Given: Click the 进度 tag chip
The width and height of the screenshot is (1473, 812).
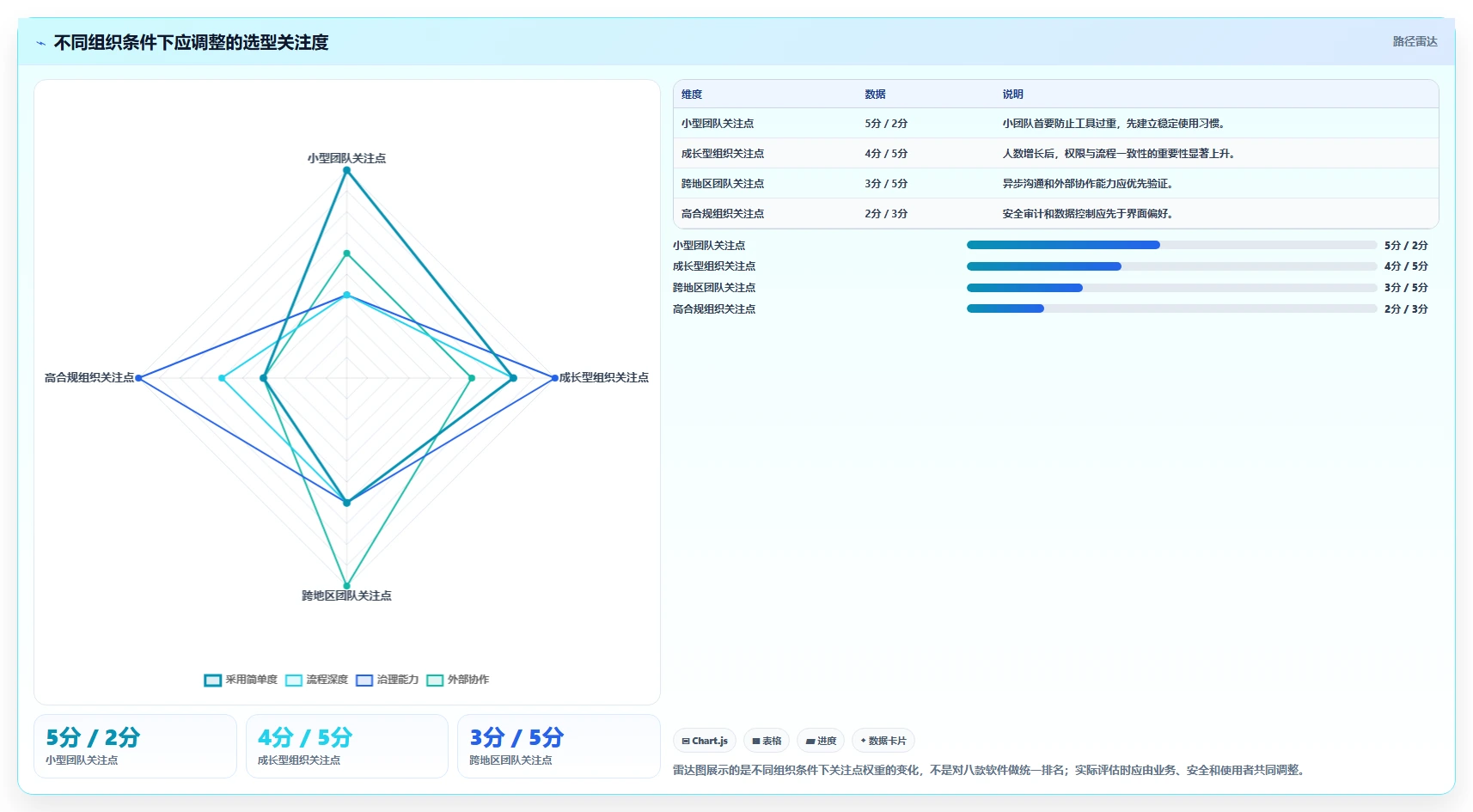Looking at the screenshot, I should [821, 741].
